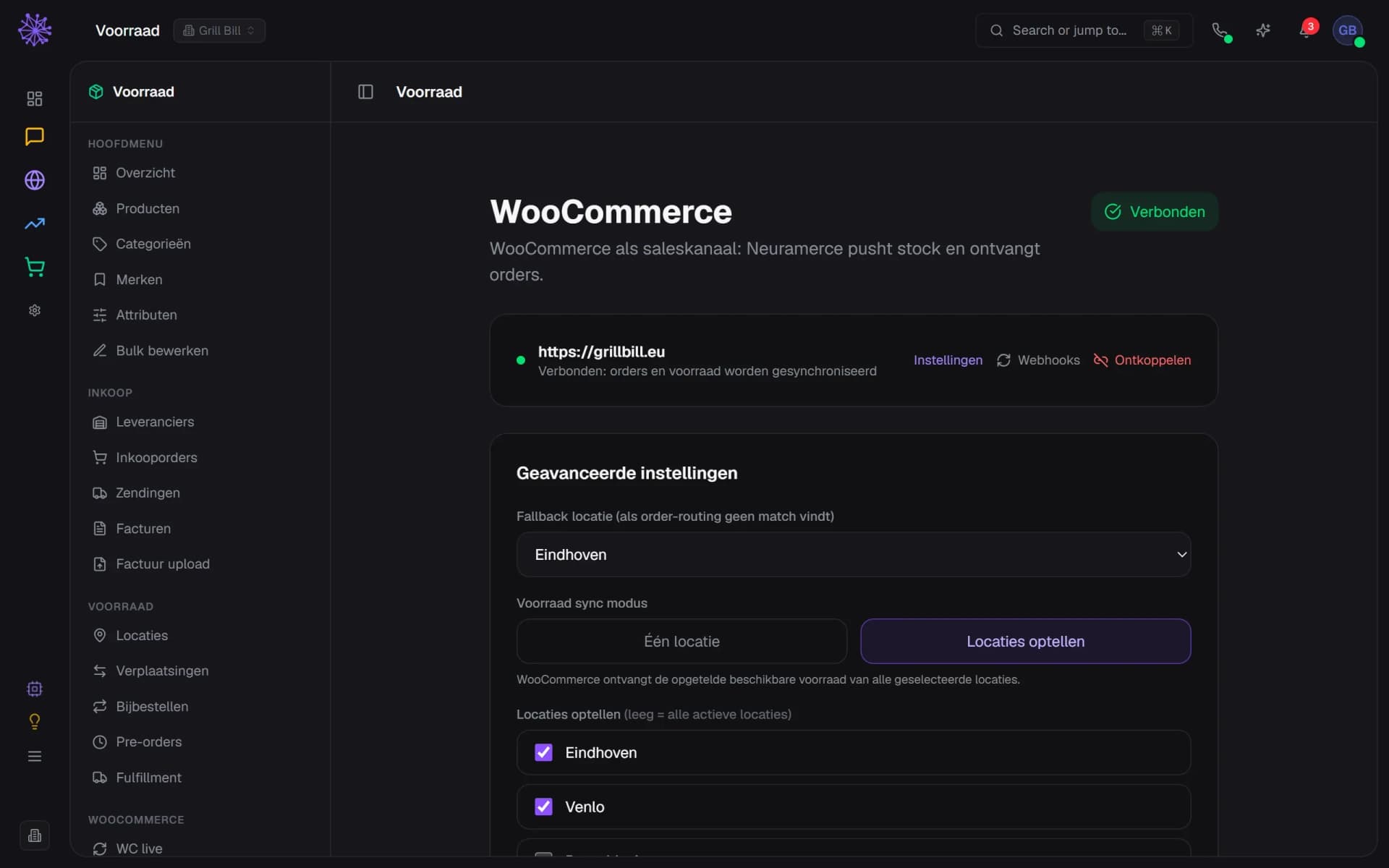This screenshot has height=868, width=1389.
Task: Click the Search or jump to field
Action: [x=1084, y=30]
